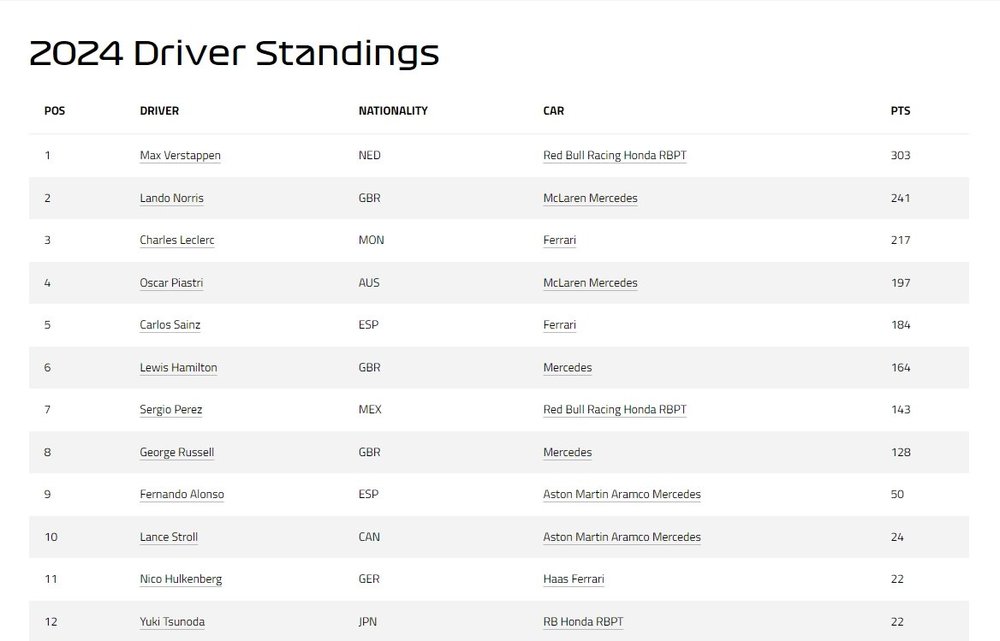The width and height of the screenshot is (1000, 641).
Task: Open Max Verstappen driver link
Action: 180,155
